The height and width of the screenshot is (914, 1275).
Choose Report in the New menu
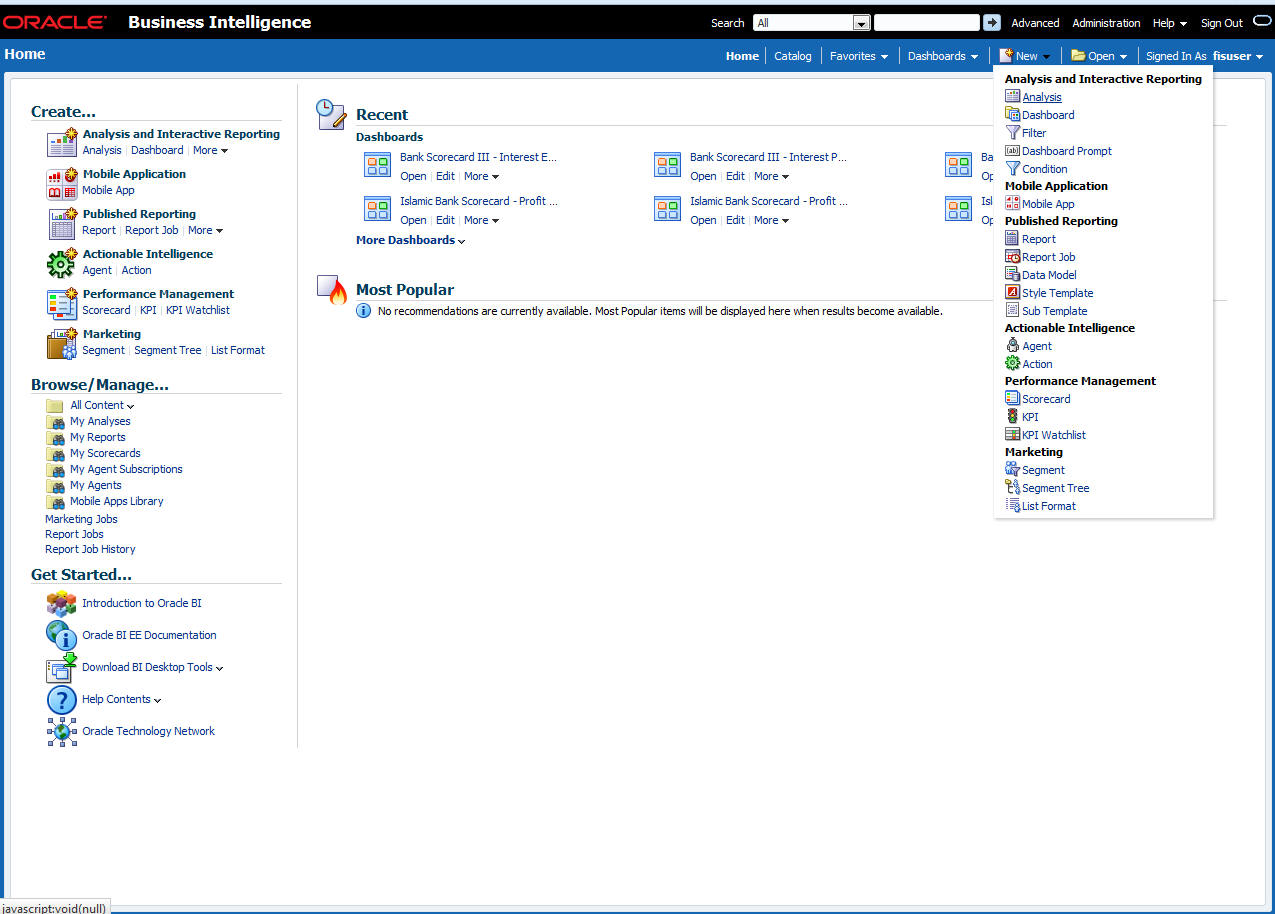click(x=1039, y=239)
